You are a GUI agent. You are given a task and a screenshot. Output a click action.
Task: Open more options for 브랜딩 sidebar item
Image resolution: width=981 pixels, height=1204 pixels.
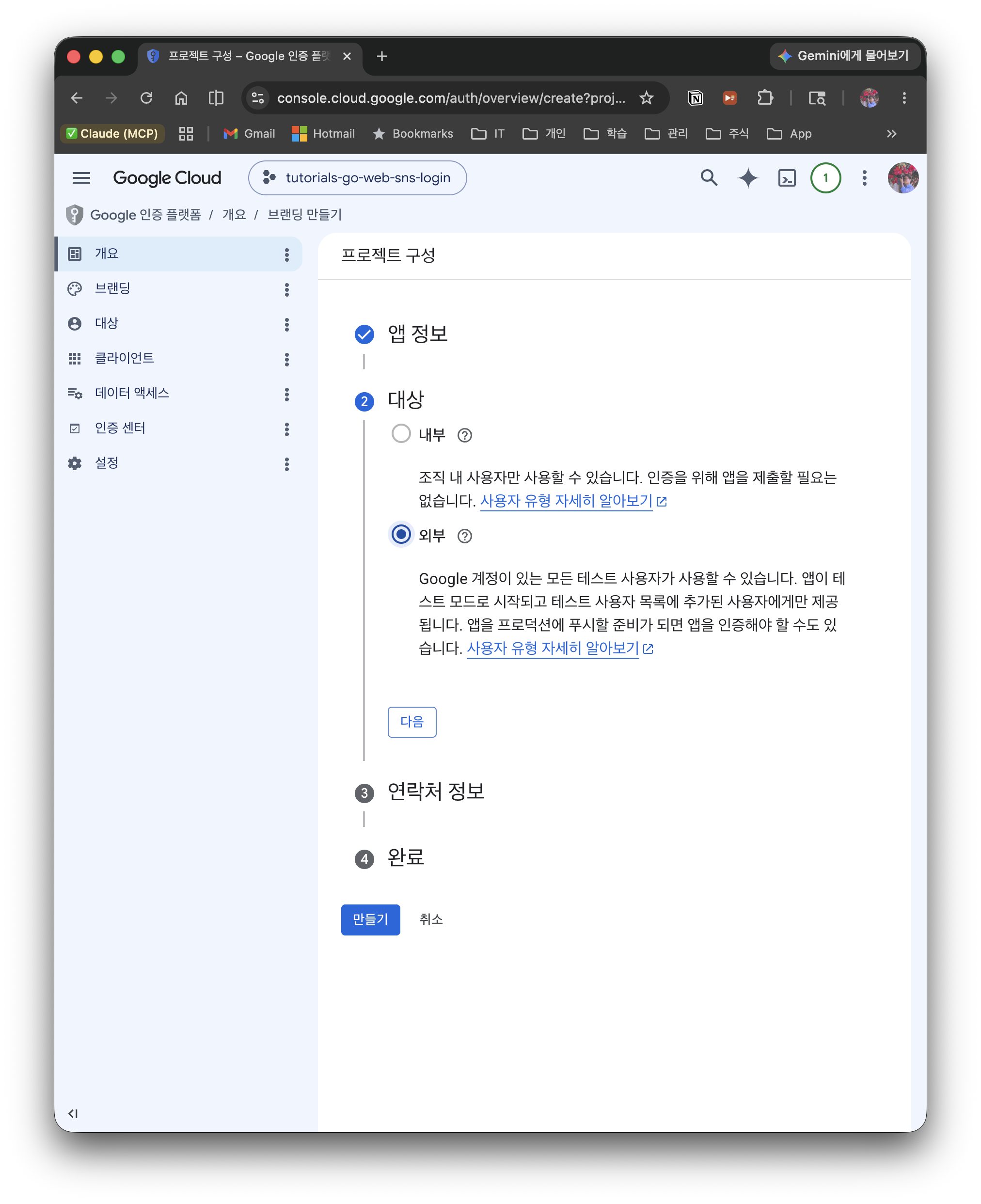pyautogui.click(x=287, y=290)
